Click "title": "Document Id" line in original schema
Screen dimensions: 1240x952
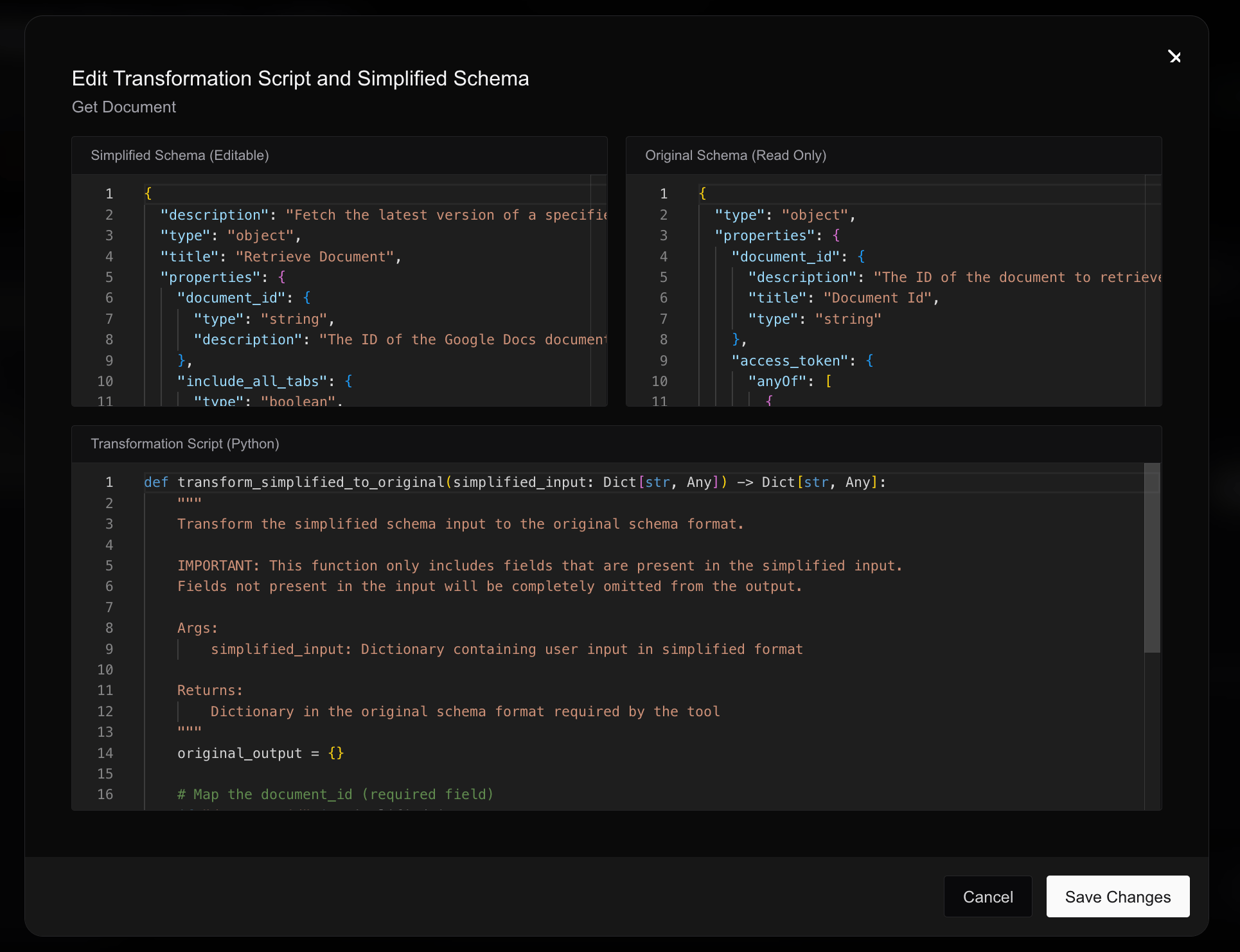tap(844, 298)
